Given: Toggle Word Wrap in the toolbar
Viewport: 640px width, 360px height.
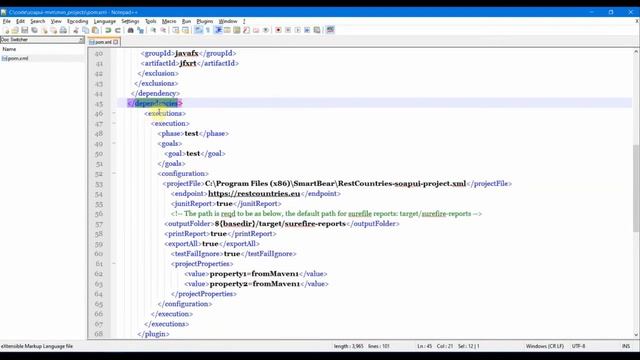Looking at the screenshot, I should tap(198, 30).
